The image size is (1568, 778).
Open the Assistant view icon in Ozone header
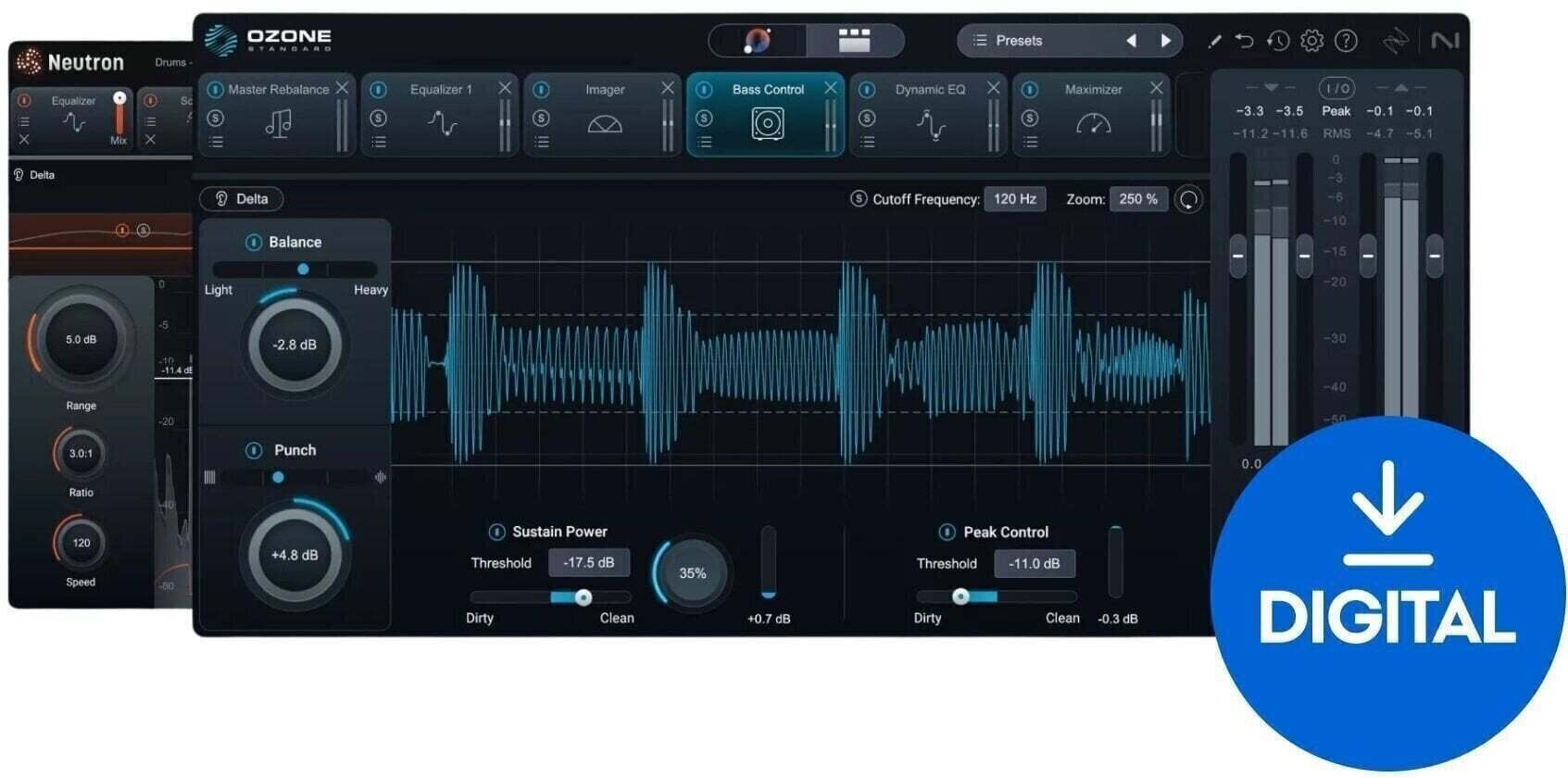click(758, 40)
